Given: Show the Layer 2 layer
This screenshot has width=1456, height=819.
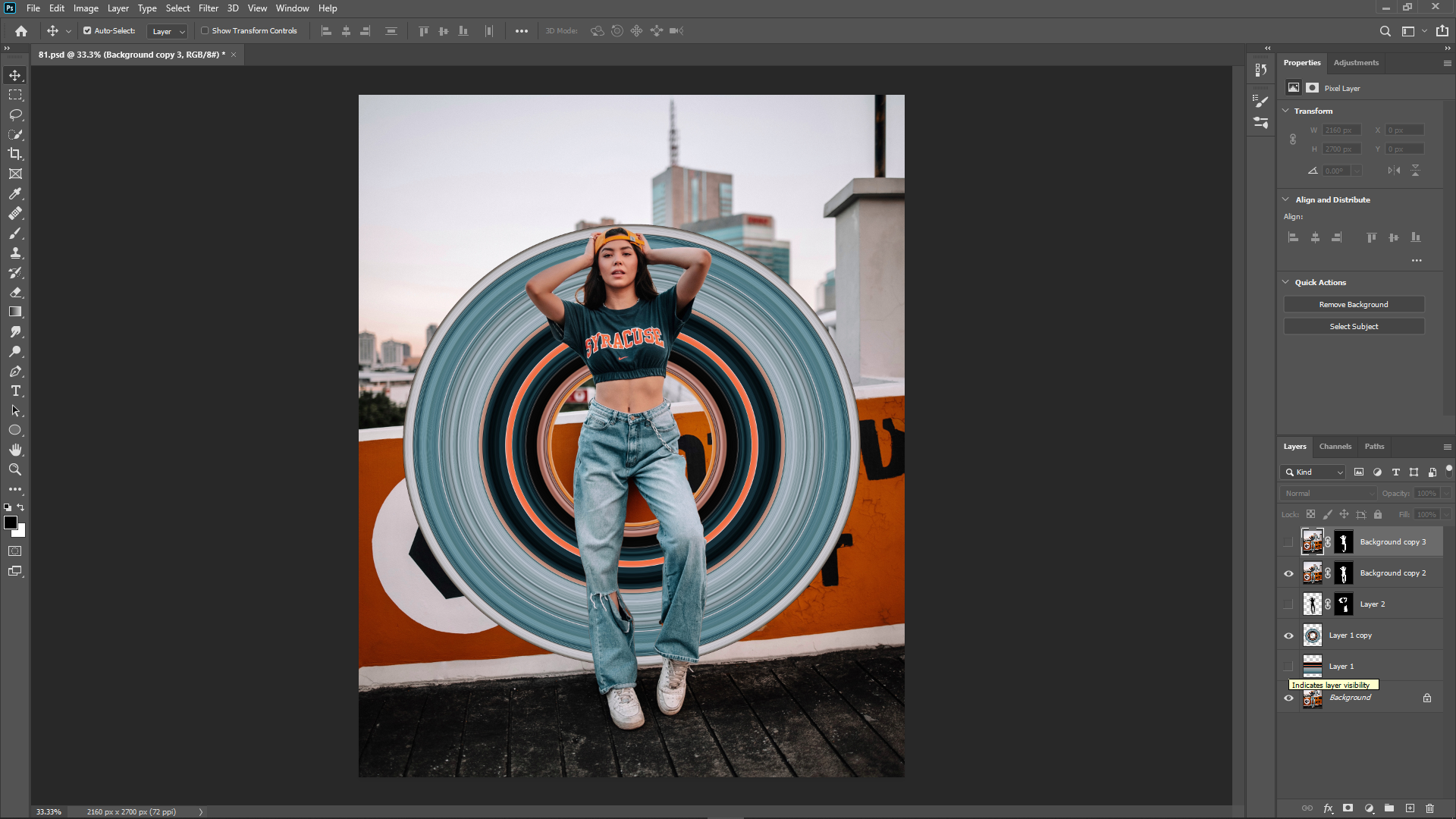Looking at the screenshot, I should click(1288, 604).
